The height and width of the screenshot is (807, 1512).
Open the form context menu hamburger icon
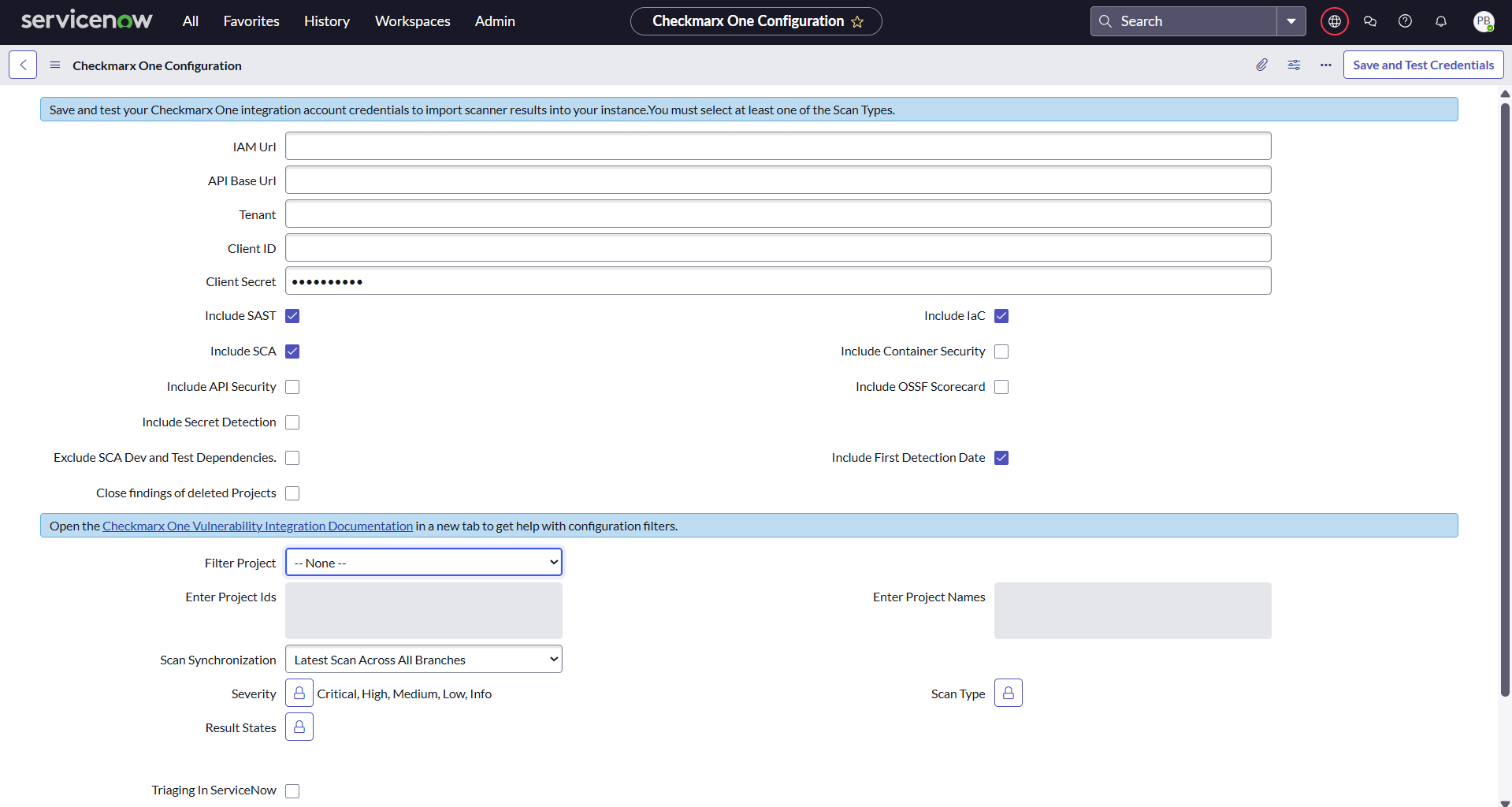55,65
